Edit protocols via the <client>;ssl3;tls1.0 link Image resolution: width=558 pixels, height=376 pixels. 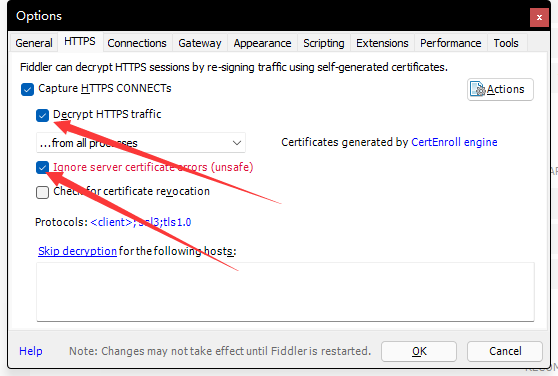tap(141, 222)
